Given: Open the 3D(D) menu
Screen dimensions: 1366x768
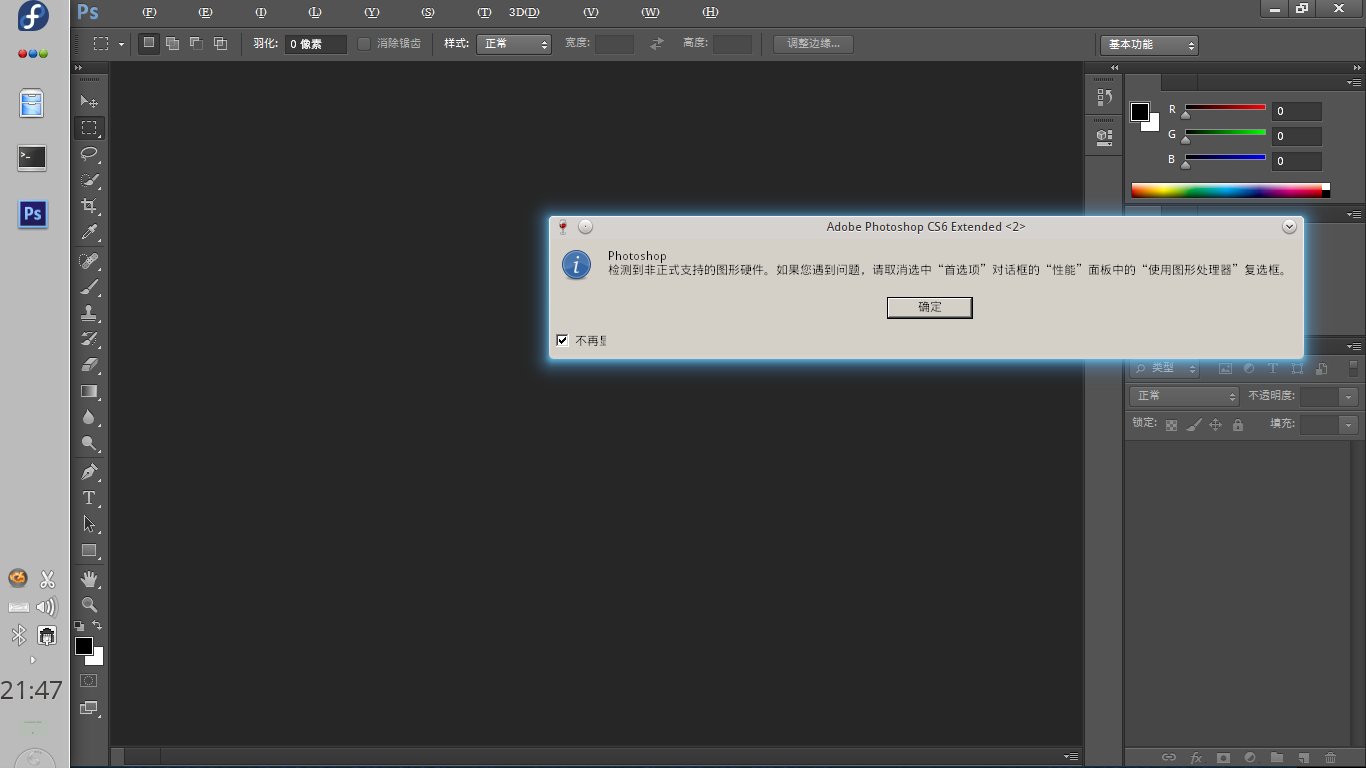Looking at the screenshot, I should (x=524, y=12).
